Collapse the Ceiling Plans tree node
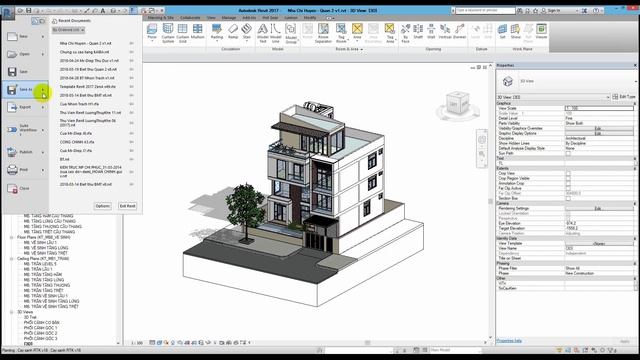 click(x=11, y=259)
